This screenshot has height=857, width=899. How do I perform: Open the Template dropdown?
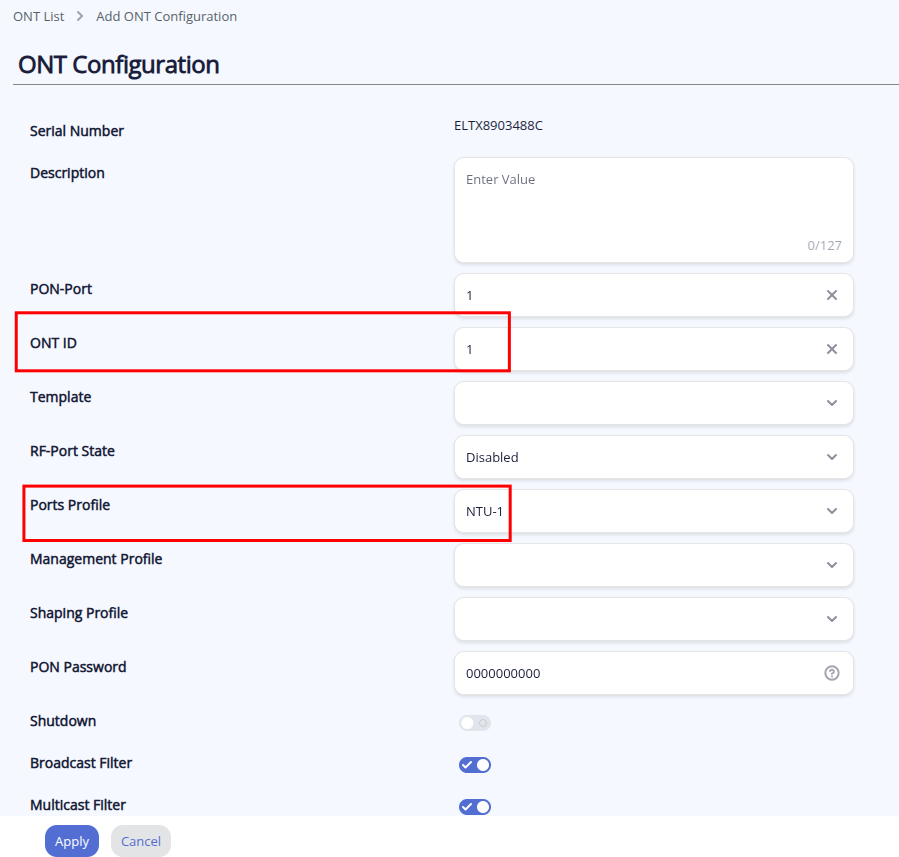[653, 403]
